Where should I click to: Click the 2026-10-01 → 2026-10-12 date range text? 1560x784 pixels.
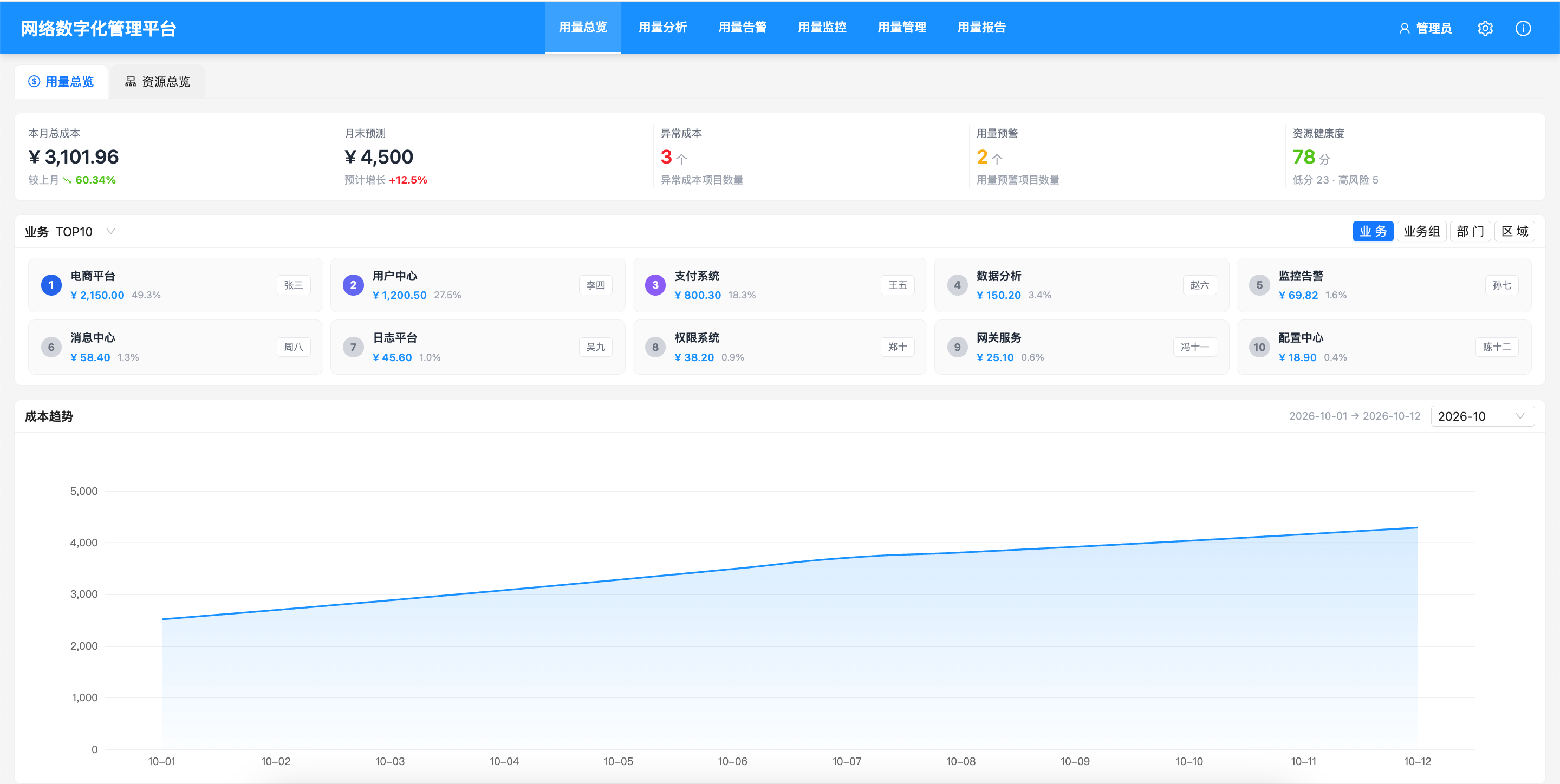point(1355,416)
